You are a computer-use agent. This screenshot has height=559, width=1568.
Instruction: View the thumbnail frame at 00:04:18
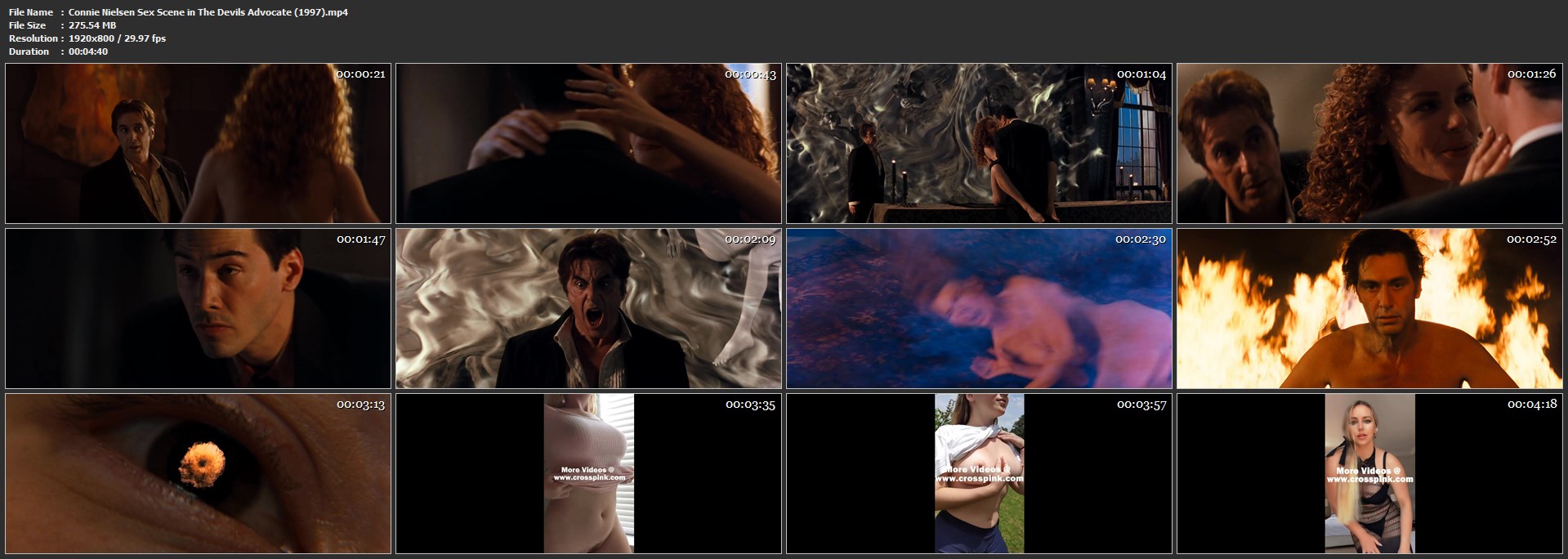pyautogui.click(x=1370, y=473)
